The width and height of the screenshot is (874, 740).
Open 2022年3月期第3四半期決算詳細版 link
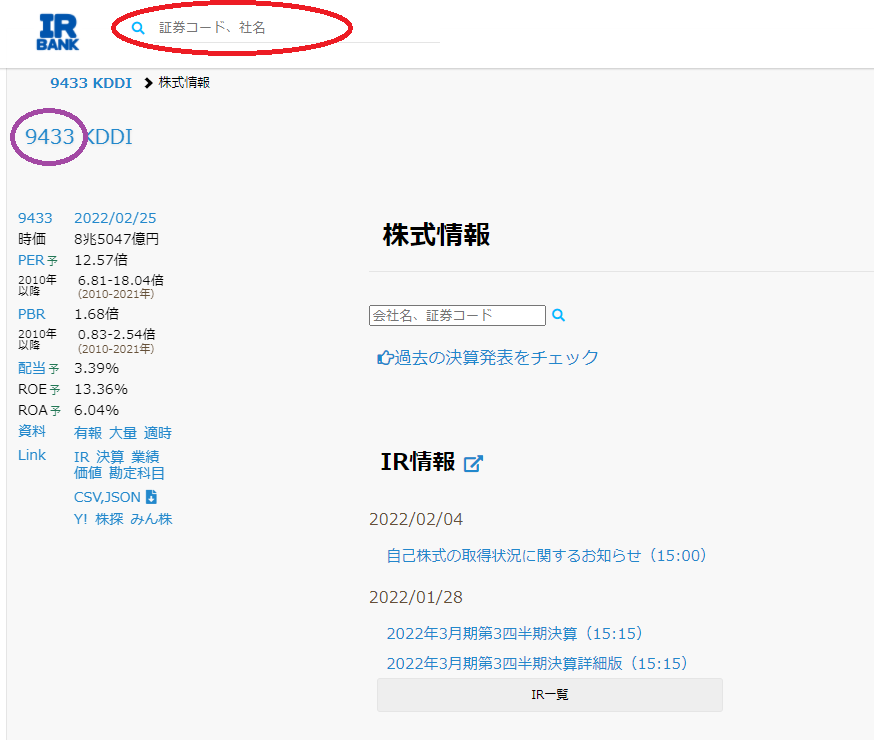[x=537, y=664]
